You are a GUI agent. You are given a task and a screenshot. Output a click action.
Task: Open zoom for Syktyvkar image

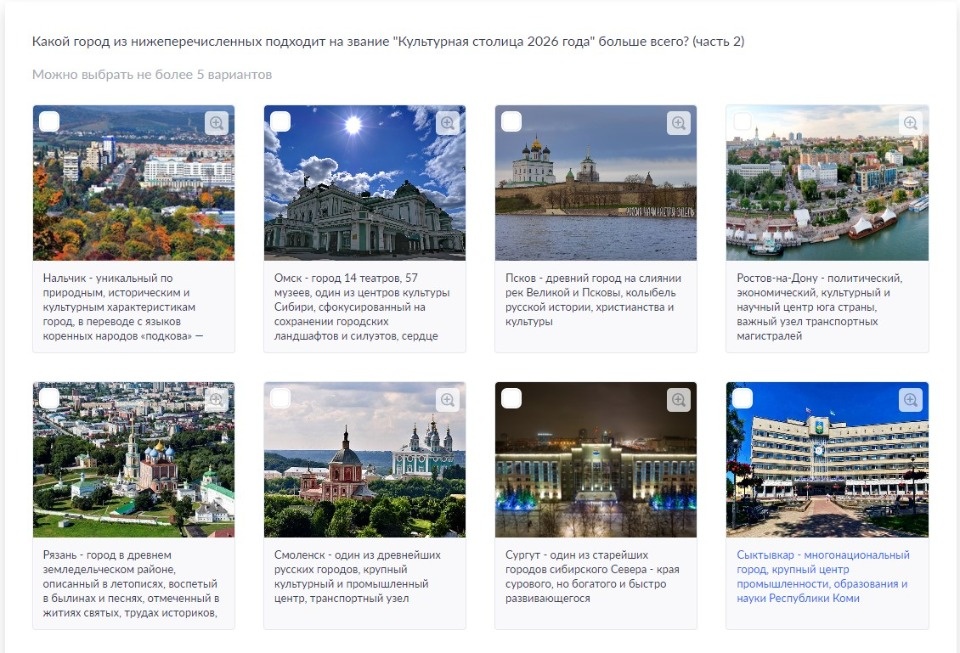coord(910,400)
